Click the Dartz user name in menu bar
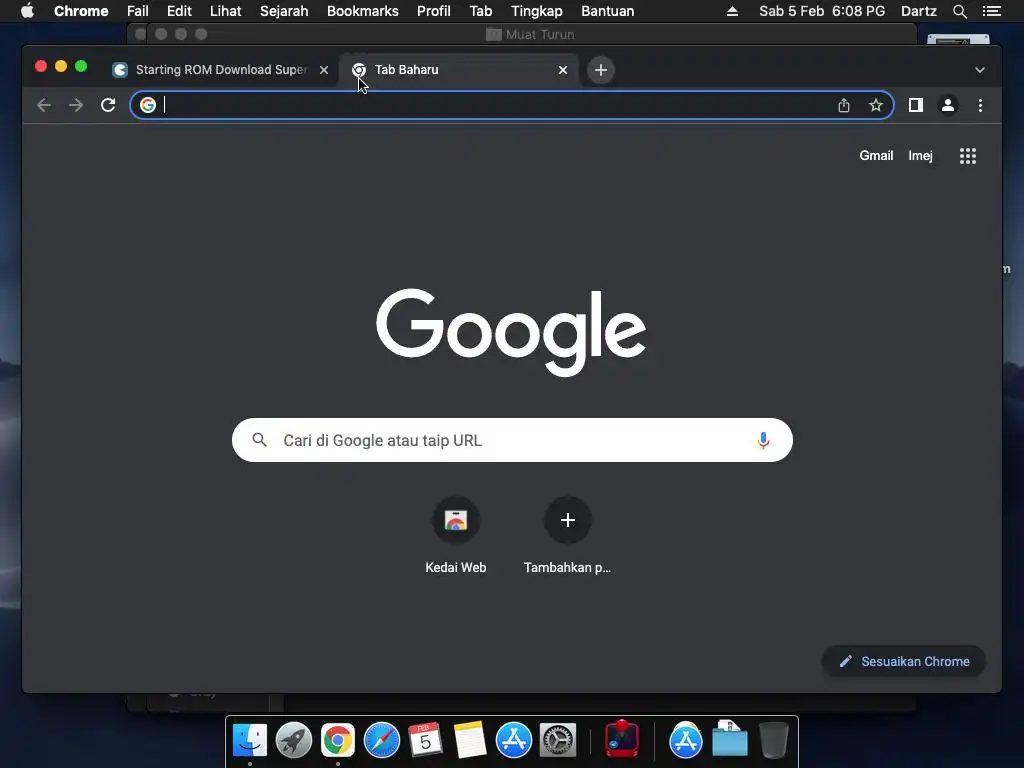The height and width of the screenshot is (768, 1024). 918,11
